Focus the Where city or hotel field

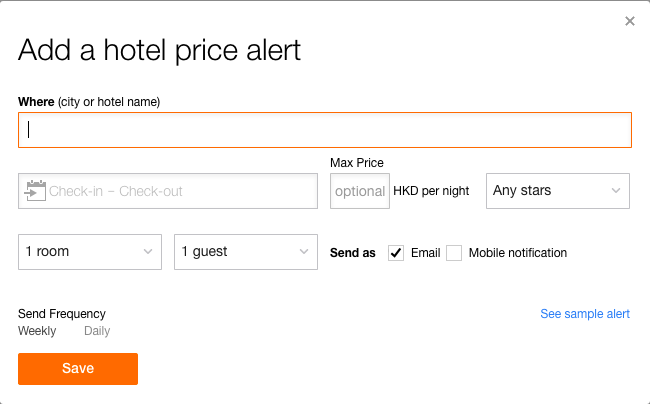(x=325, y=130)
